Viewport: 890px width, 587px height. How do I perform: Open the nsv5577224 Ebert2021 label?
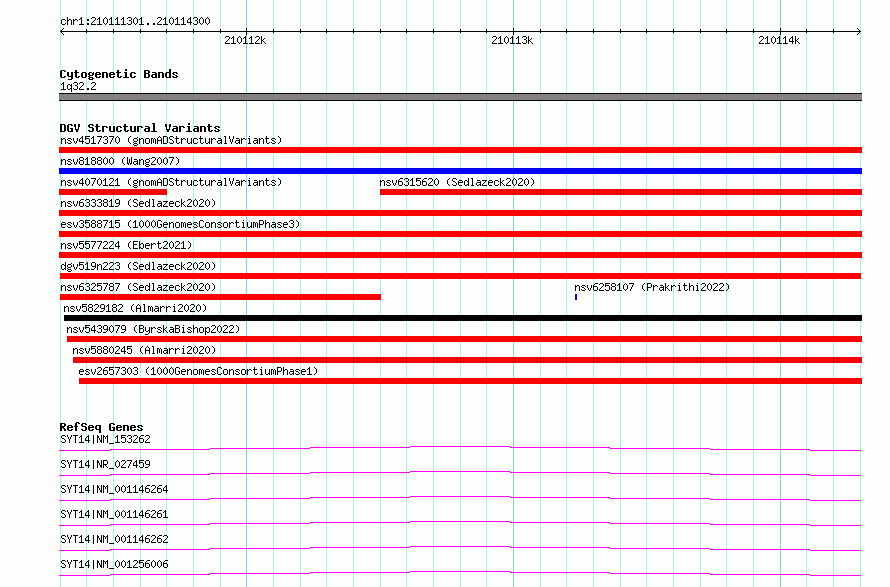click(x=126, y=245)
